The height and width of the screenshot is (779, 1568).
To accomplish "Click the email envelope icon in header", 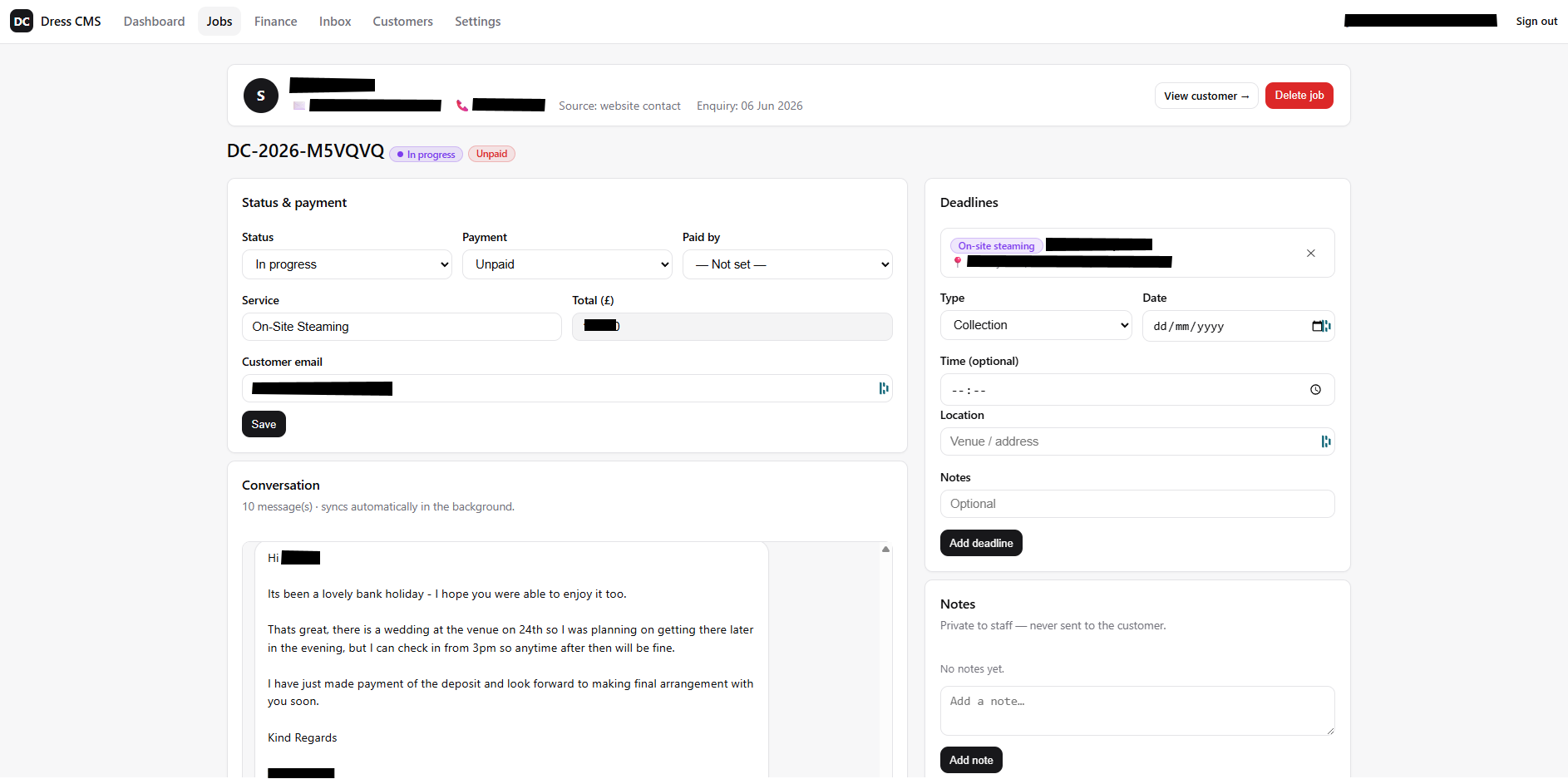I will tap(299, 106).
